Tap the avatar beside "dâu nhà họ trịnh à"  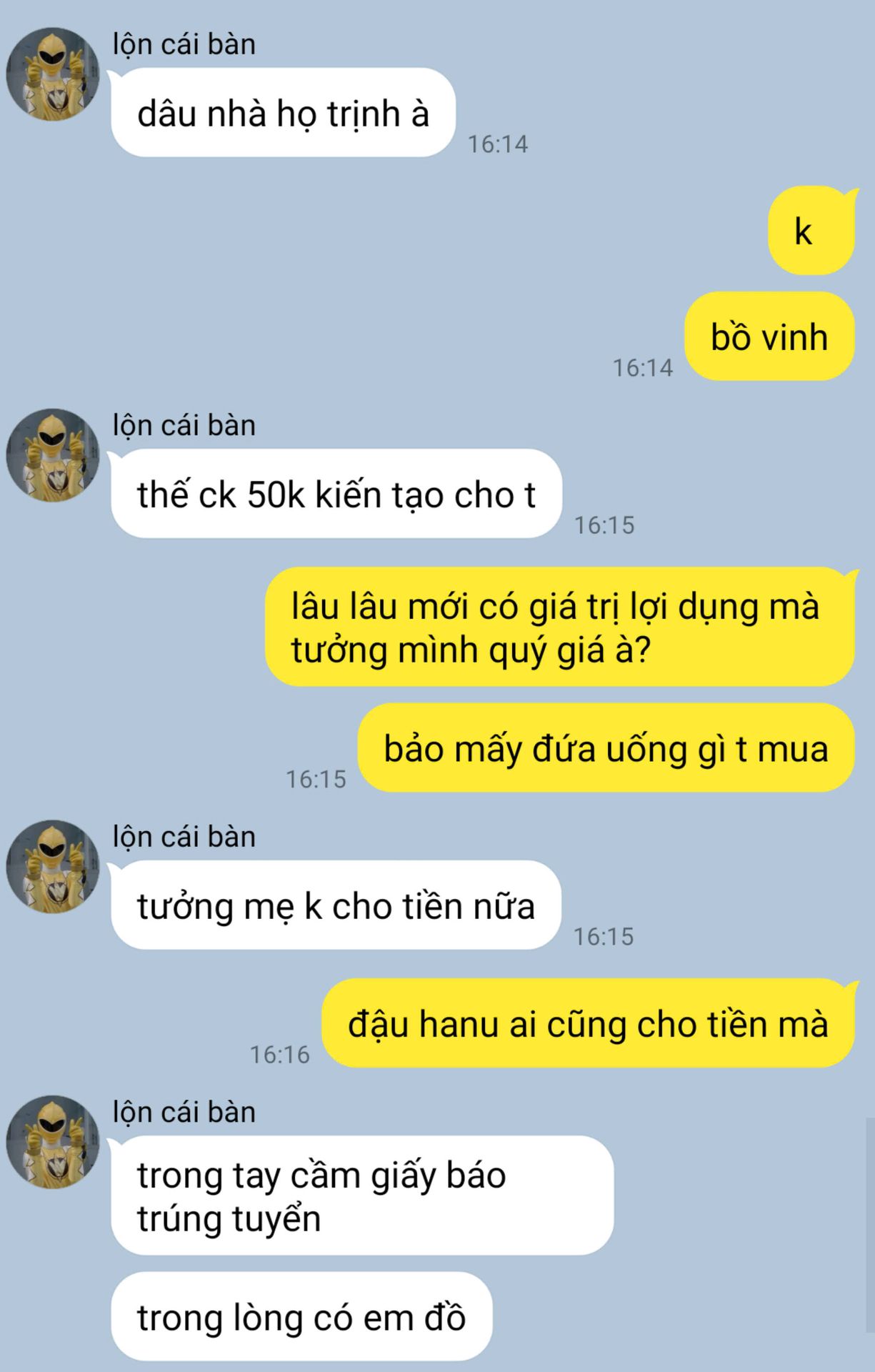(53, 74)
